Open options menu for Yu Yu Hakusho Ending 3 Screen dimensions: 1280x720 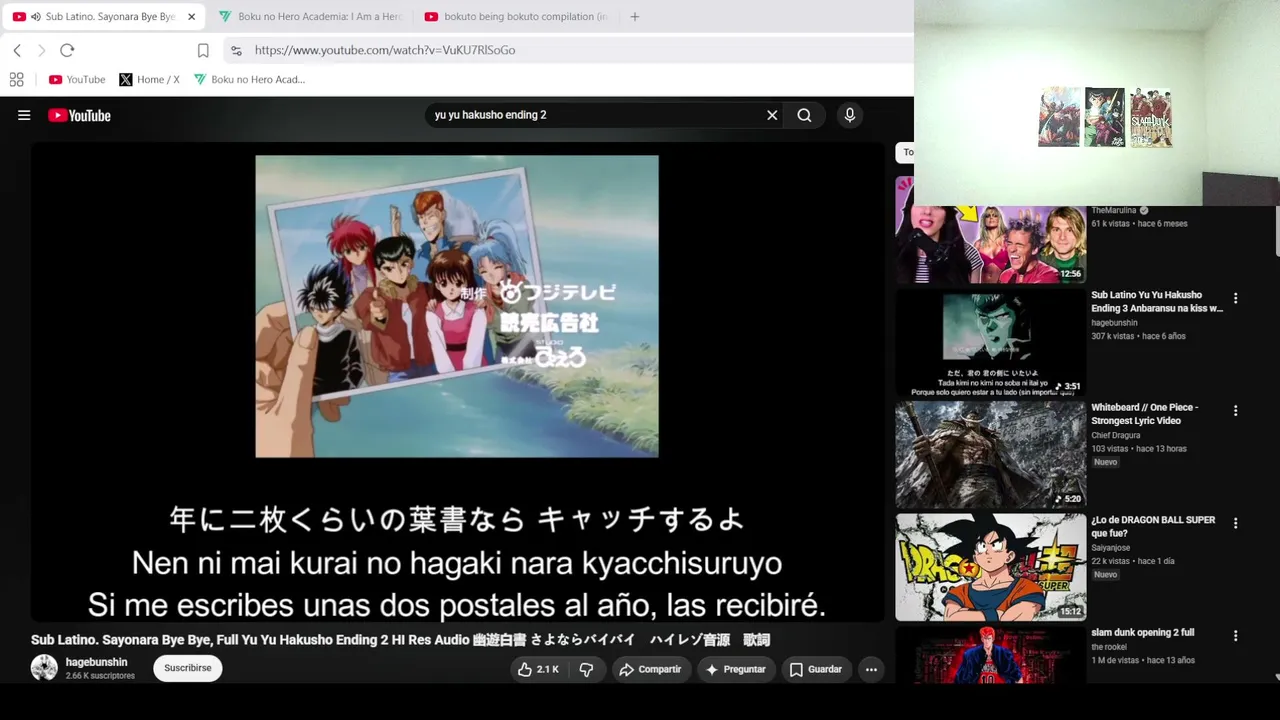tap(1235, 298)
